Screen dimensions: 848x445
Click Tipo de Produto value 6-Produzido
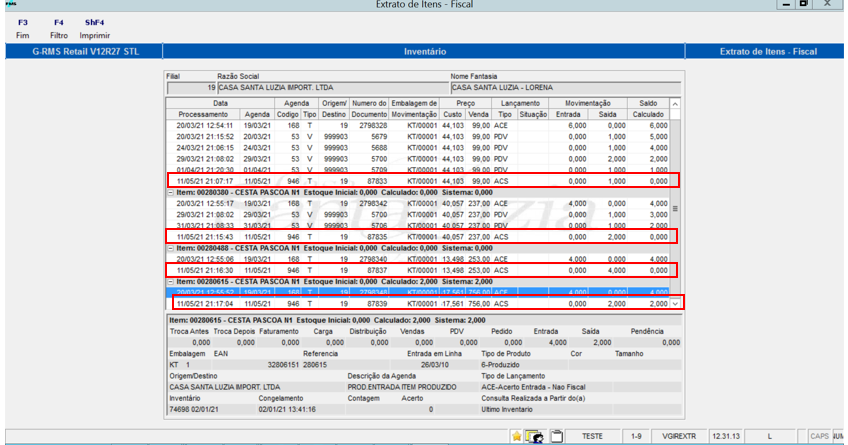coord(500,365)
